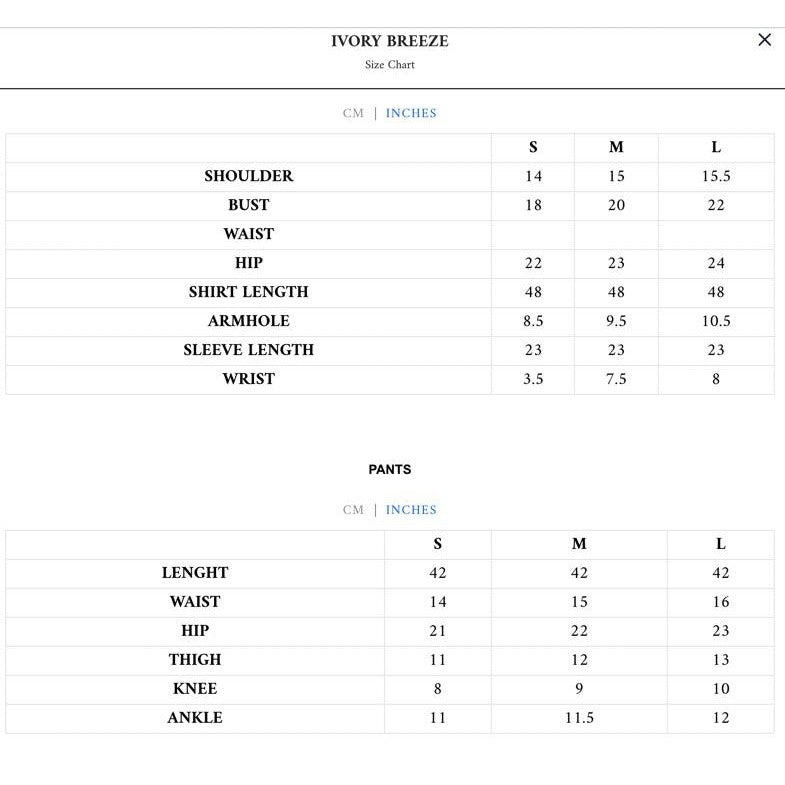Select INCHES above the shirt table
Image resolution: width=785 pixels, height=785 pixels.
pos(411,114)
